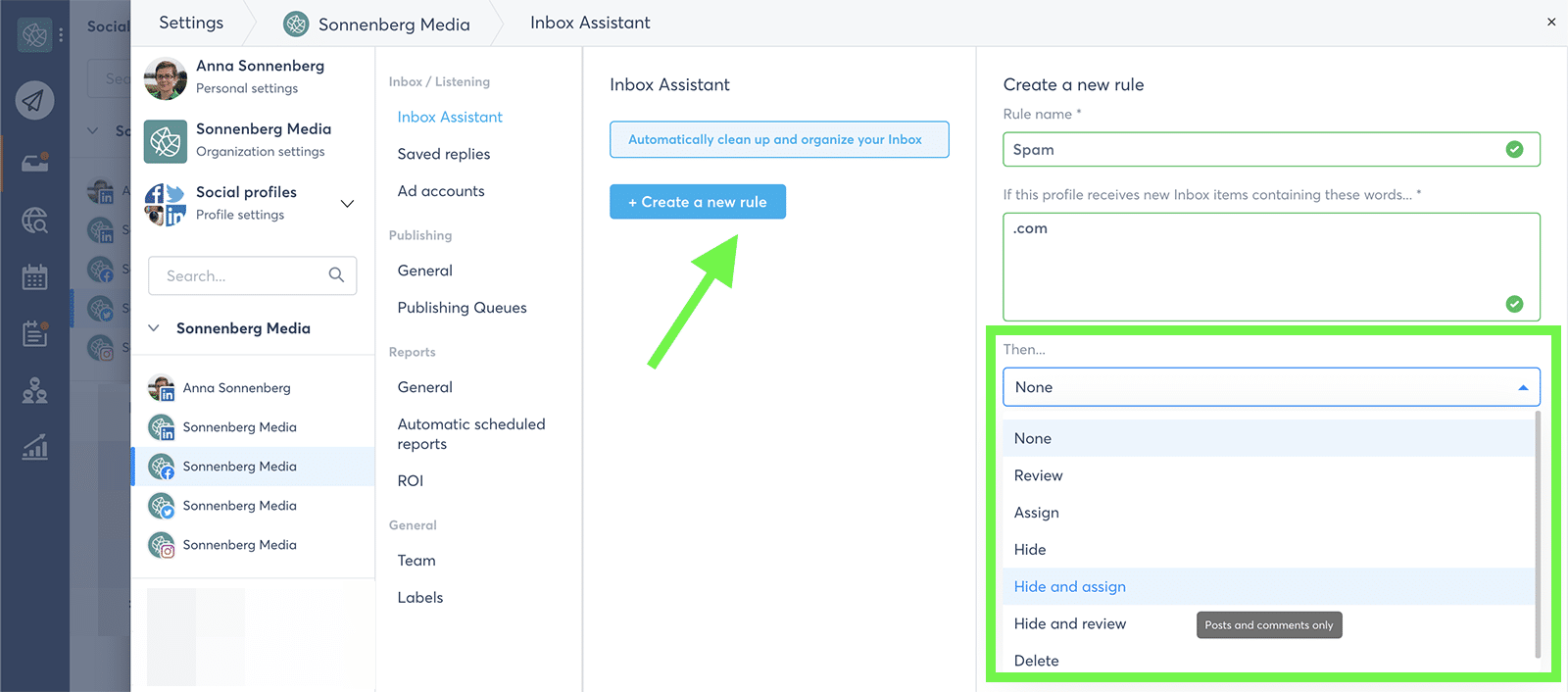The height and width of the screenshot is (692, 1568).
Task: Click 'Automatically clean up and organize' banner
Action: pos(779,139)
